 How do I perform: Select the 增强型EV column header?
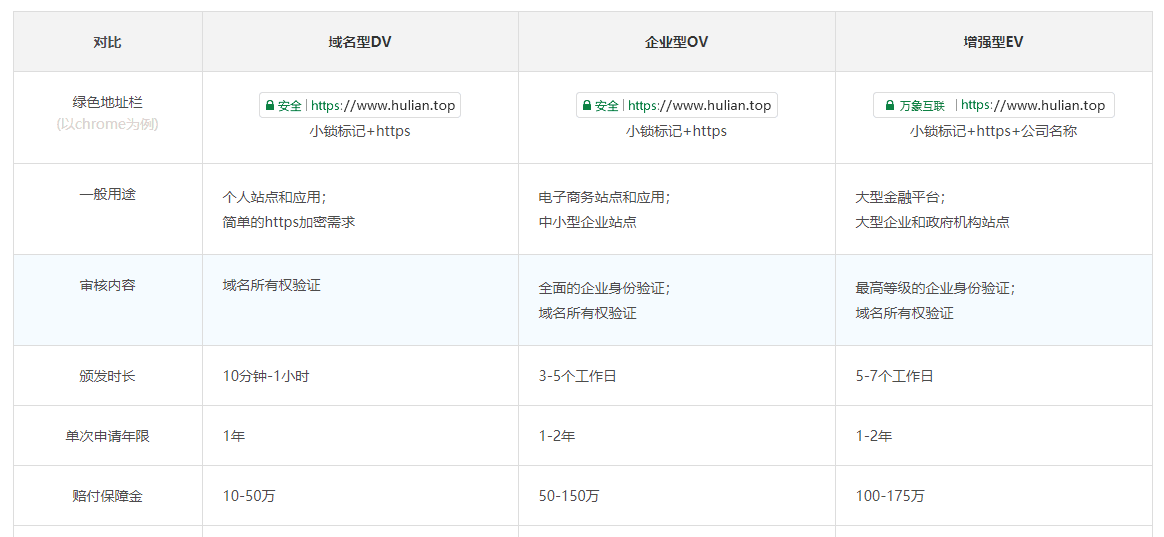(x=993, y=42)
